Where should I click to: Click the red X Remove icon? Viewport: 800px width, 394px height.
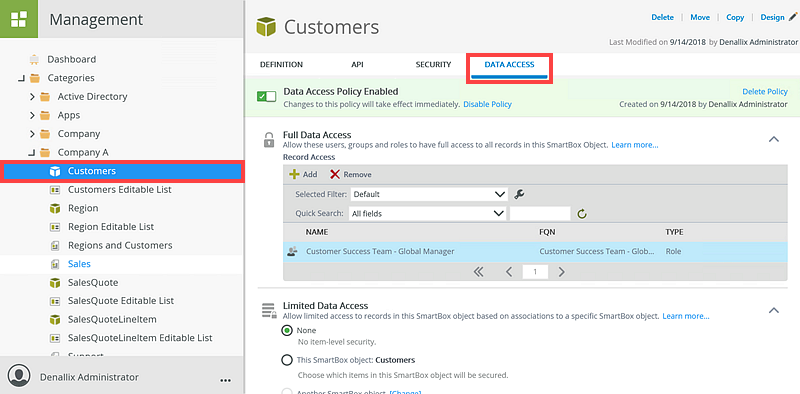pyautogui.click(x=335, y=175)
